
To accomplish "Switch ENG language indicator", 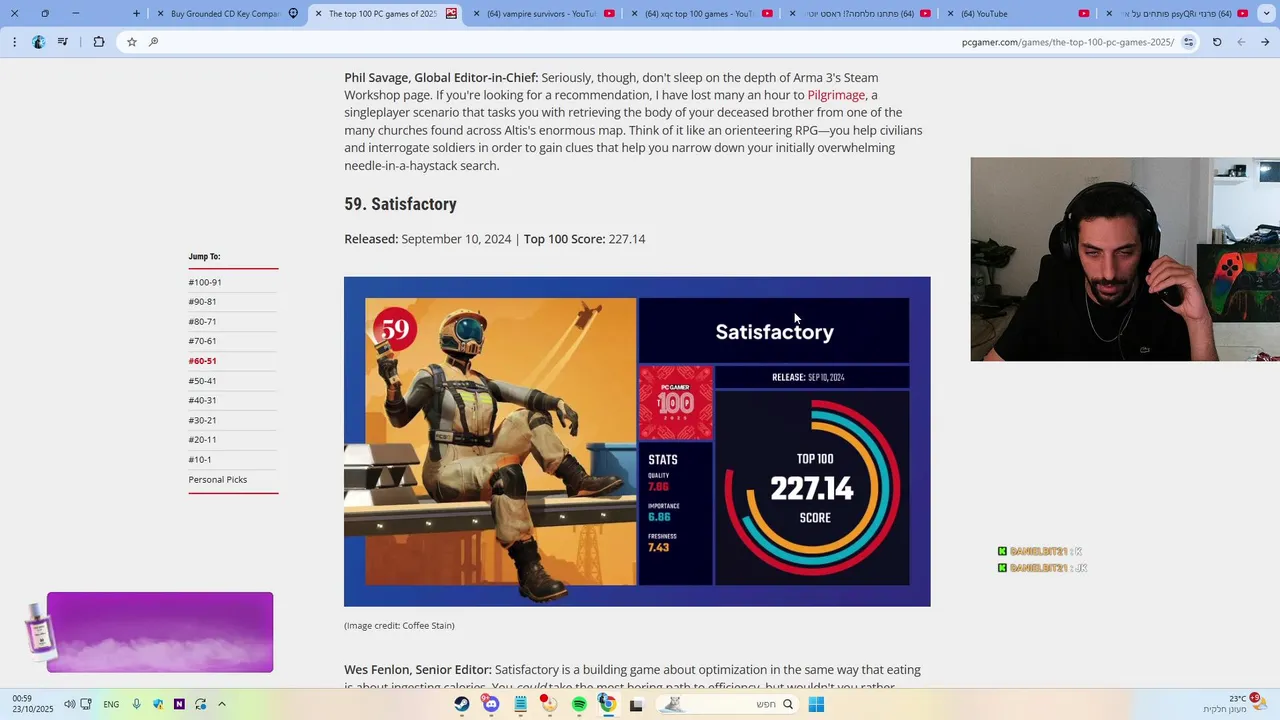I will 111,704.
